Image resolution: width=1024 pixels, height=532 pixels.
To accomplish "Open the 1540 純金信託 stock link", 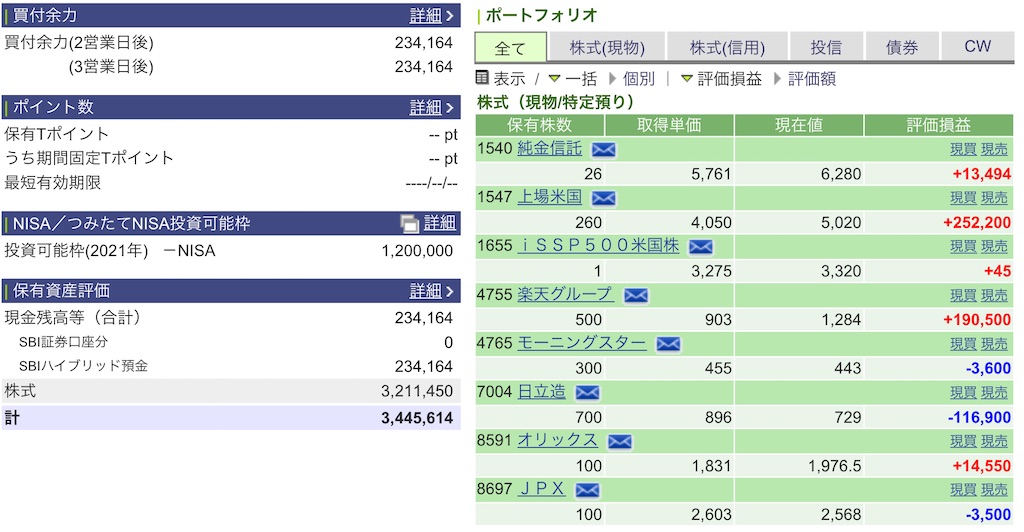I will [549, 149].
